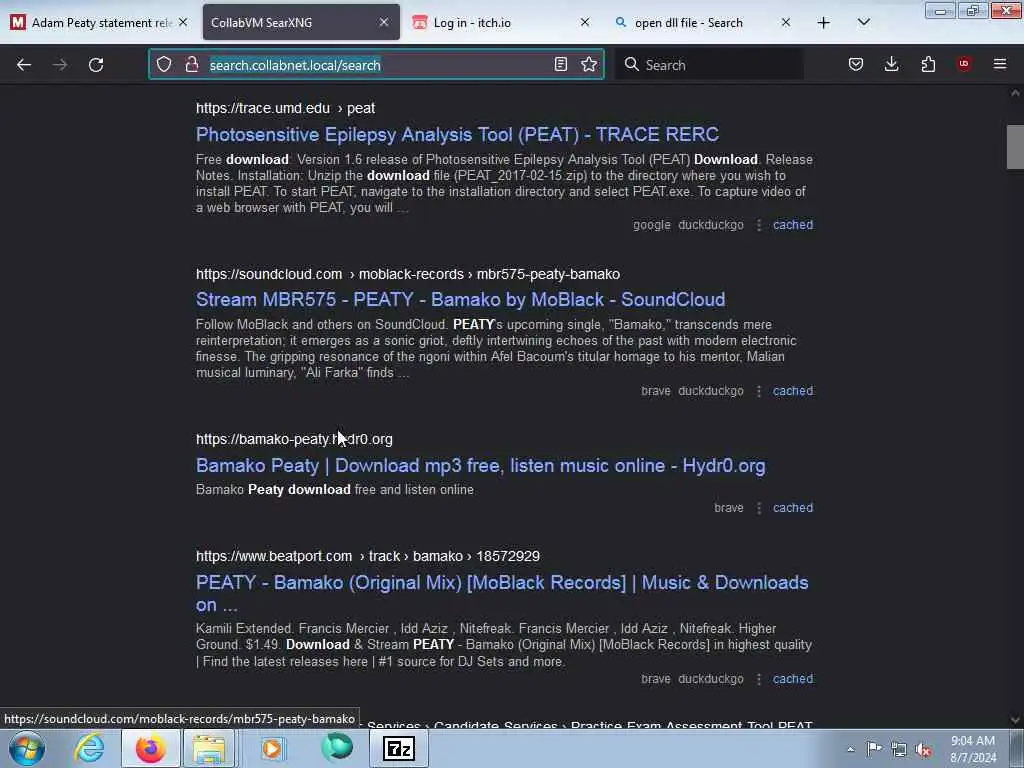Click 'google' engine label on TRACE result
The width and height of the screenshot is (1024, 768).
pyautogui.click(x=652, y=225)
